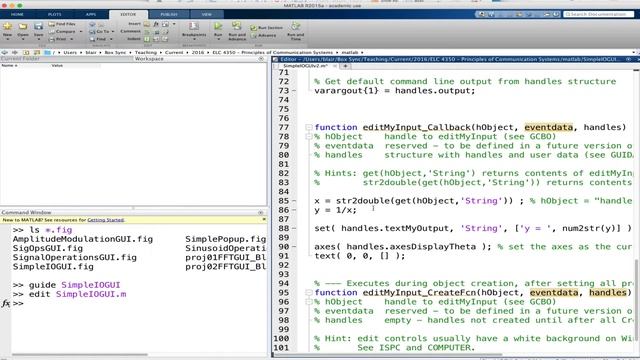The image size is (640, 360).
Task: Click the back arrow in the folder path bar
Action: 4,53
